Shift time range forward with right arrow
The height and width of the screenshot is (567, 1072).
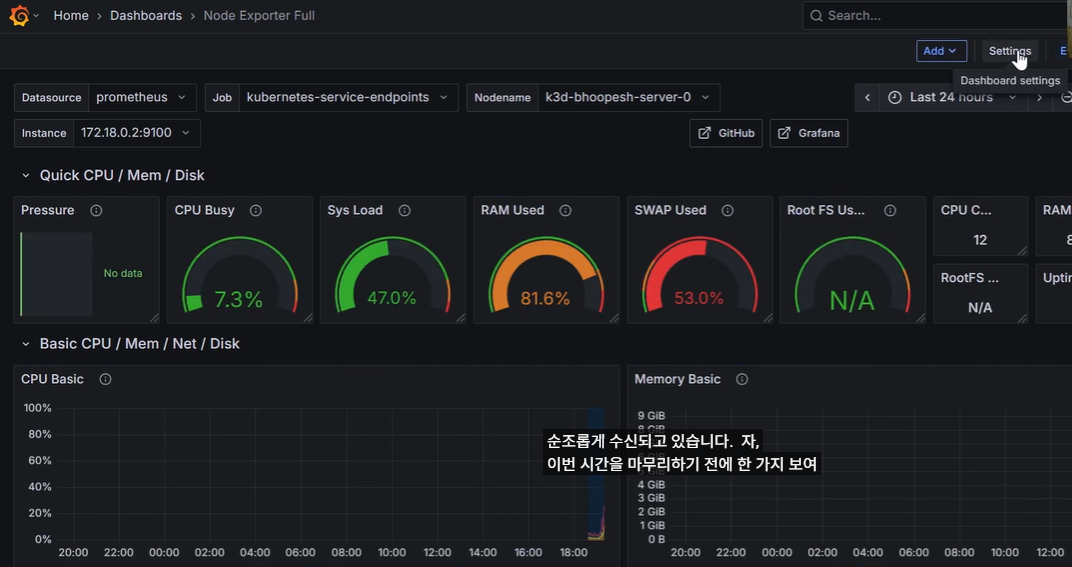coord(1040,98)
